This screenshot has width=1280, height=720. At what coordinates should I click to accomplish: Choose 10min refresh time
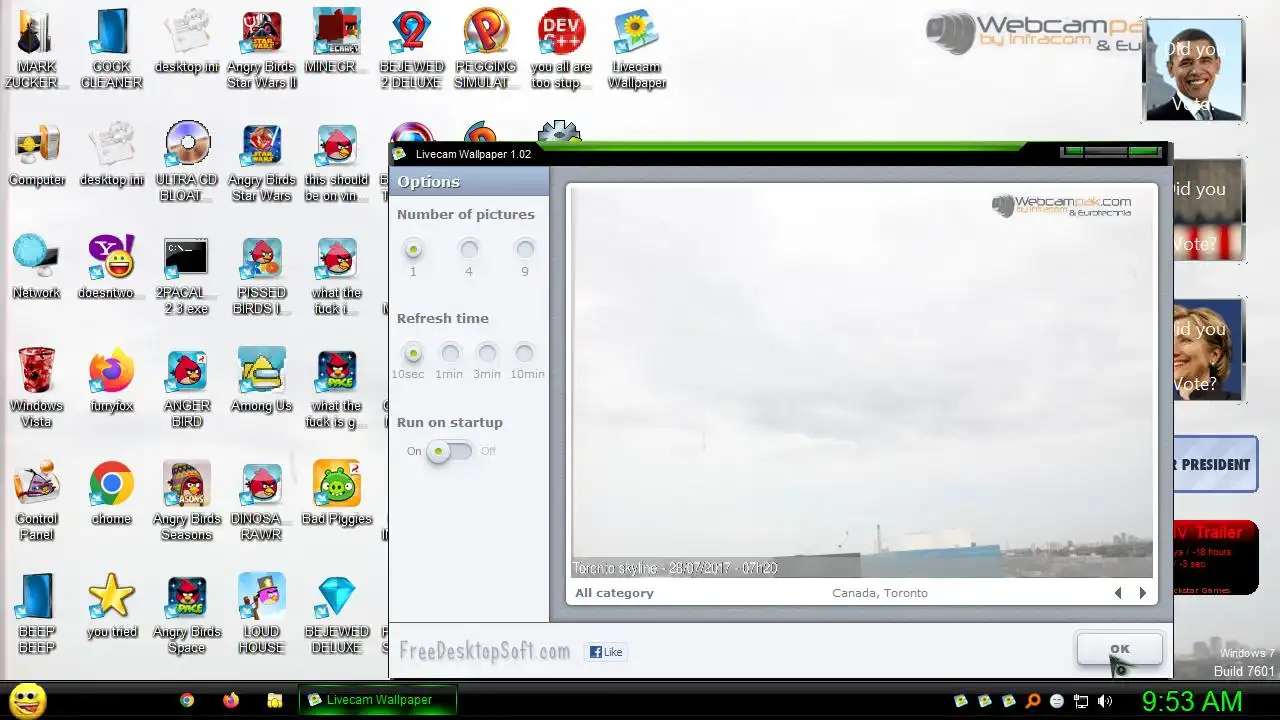coord(524,353)
